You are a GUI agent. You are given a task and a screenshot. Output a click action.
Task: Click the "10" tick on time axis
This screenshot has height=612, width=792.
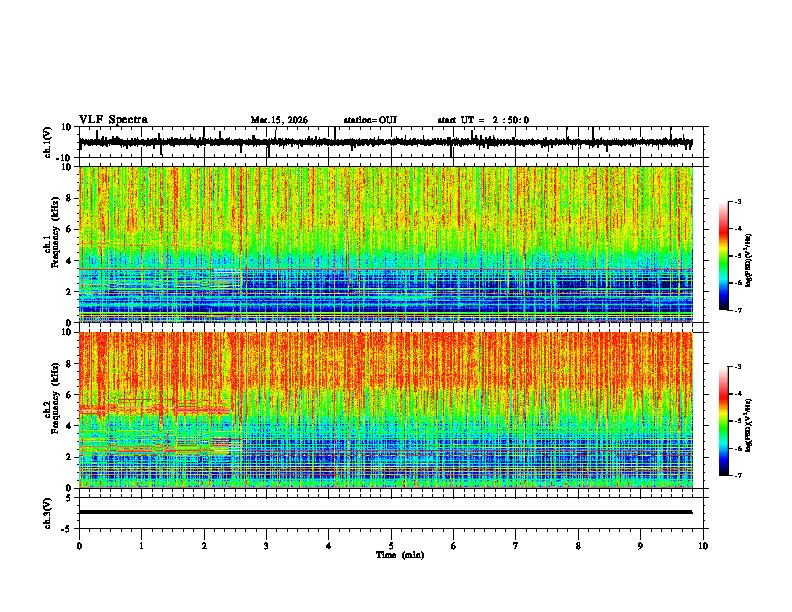(x=703, y=546)
